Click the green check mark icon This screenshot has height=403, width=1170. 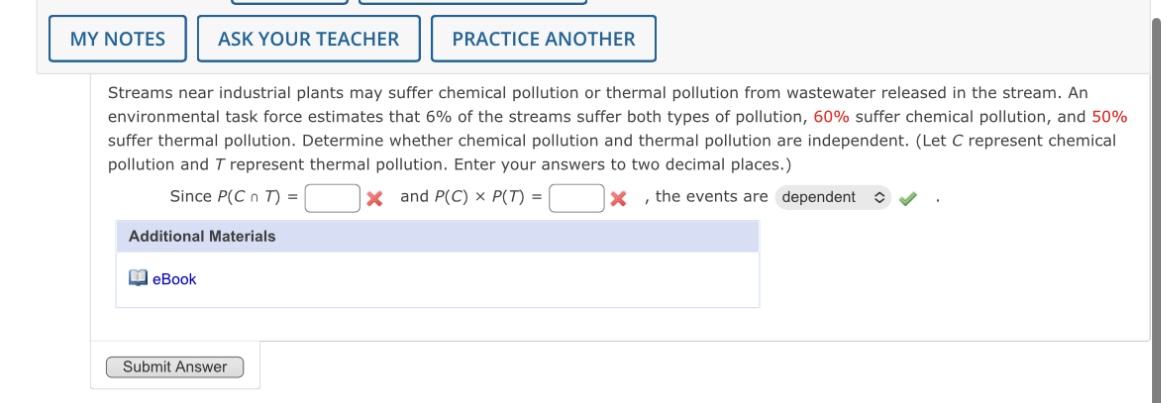coord(906,198)
